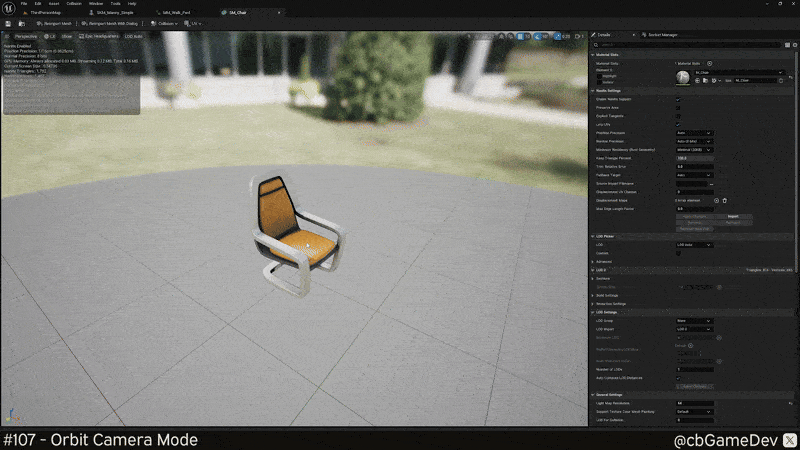The height and width of the screenshot is (450, 800).
Task: Toggle the Highlight material checkbox
Action: pyautogui.click(x=599, y=76)
